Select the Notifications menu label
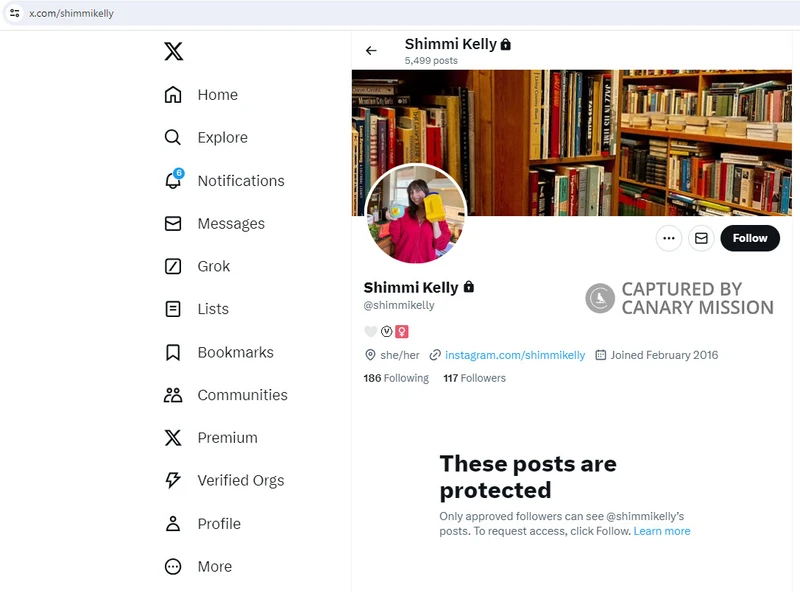800x592 pixels. (241, 181)
